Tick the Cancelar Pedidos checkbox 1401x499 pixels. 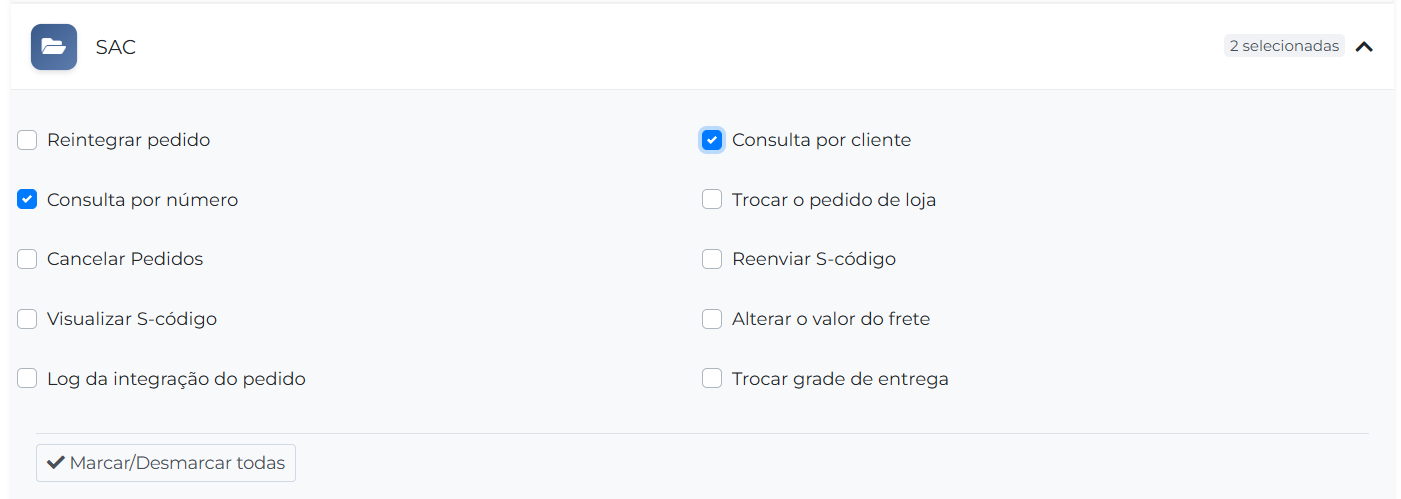coord(27,259)
